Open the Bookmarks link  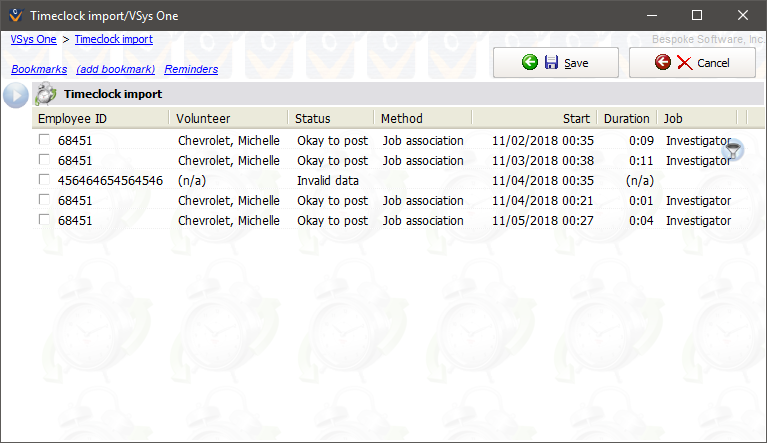39,70
